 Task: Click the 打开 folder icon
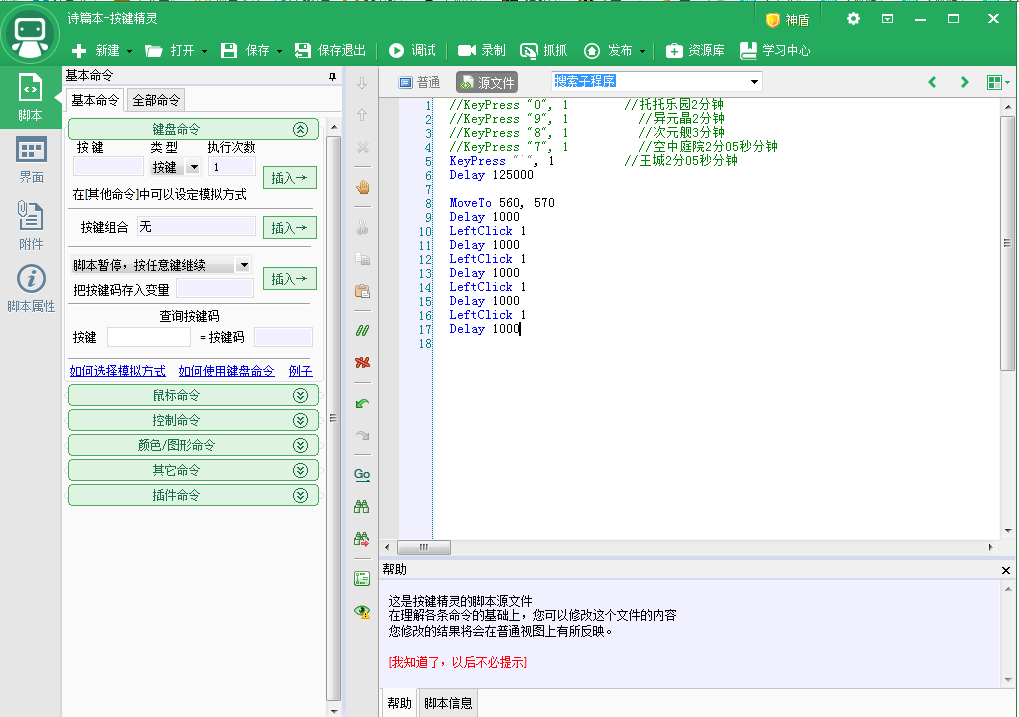(x=153, y=51)
